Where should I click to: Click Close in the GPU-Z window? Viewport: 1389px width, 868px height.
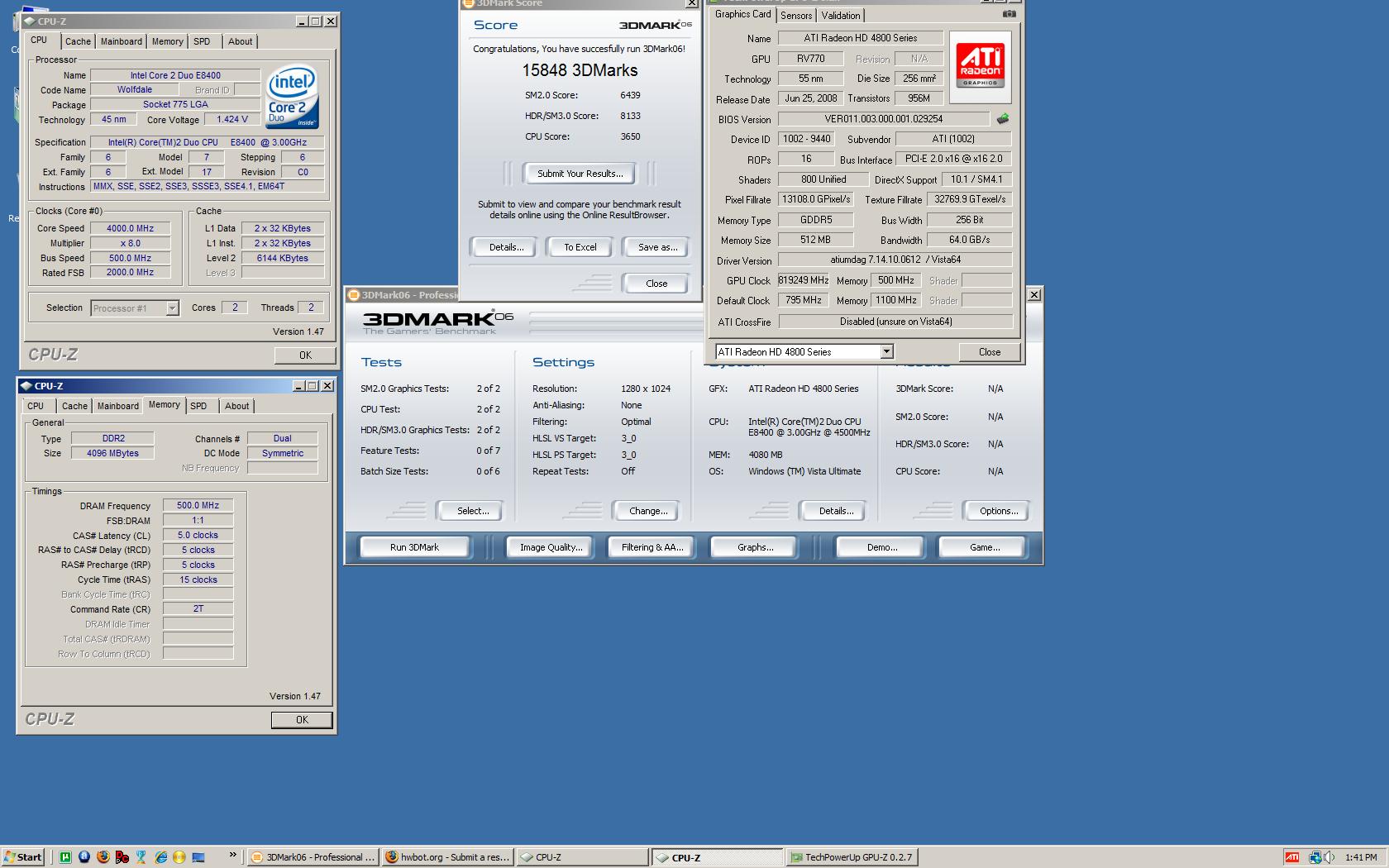point(990,352)
